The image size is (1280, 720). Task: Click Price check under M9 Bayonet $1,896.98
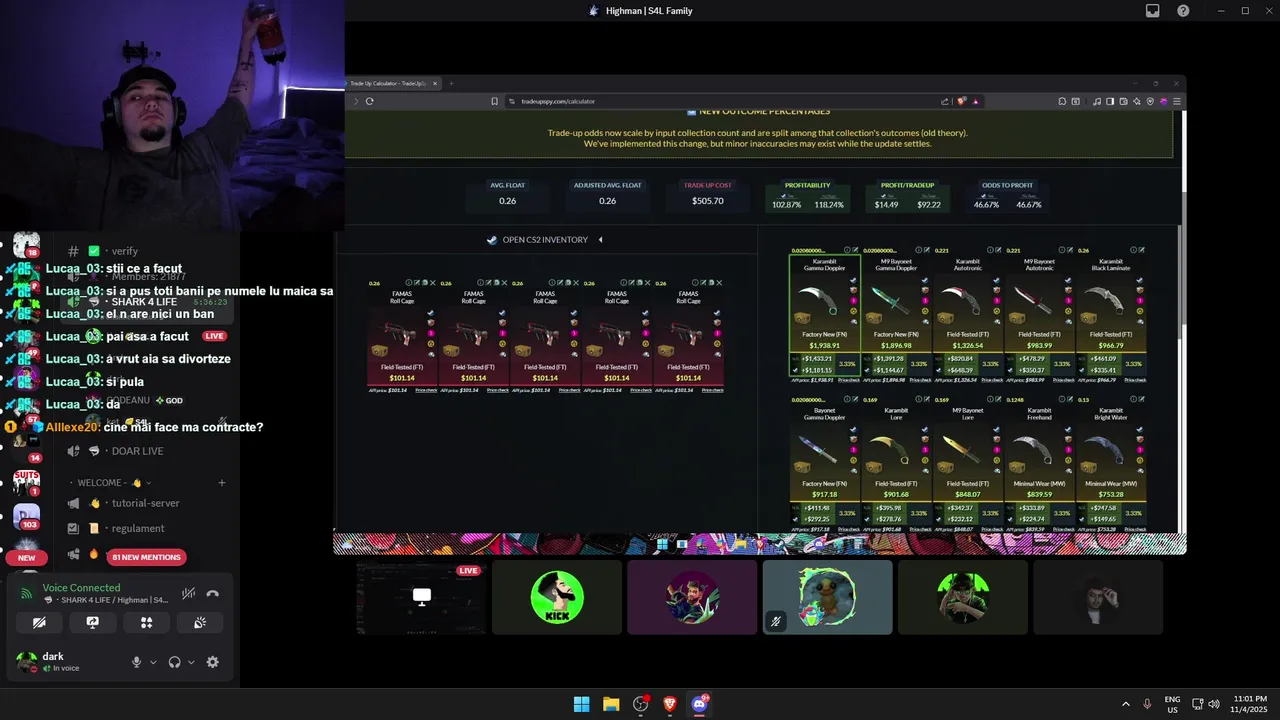pos(920,380)
